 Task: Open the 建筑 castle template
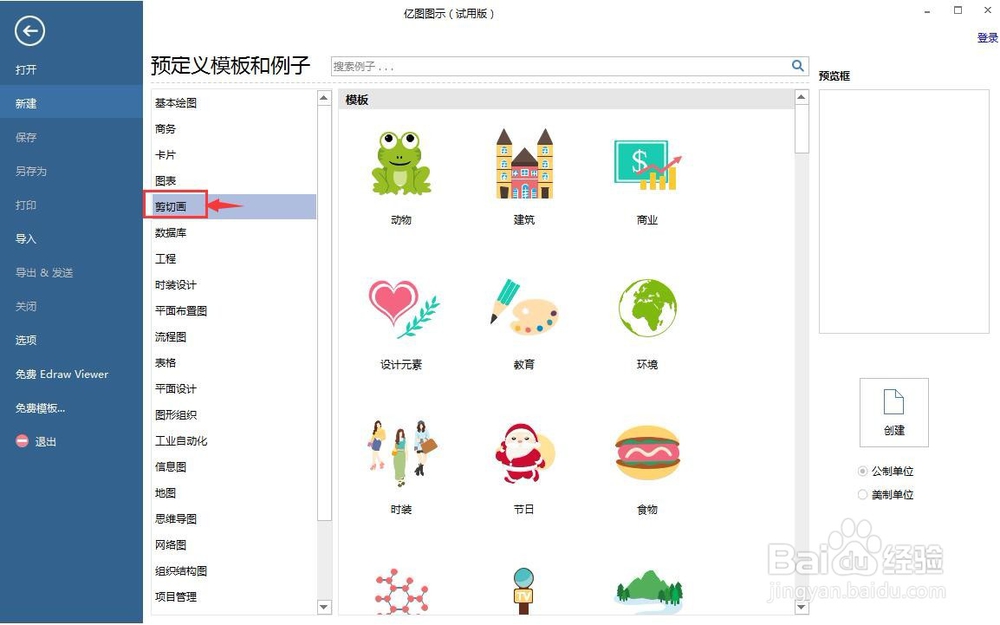[524, 163]
